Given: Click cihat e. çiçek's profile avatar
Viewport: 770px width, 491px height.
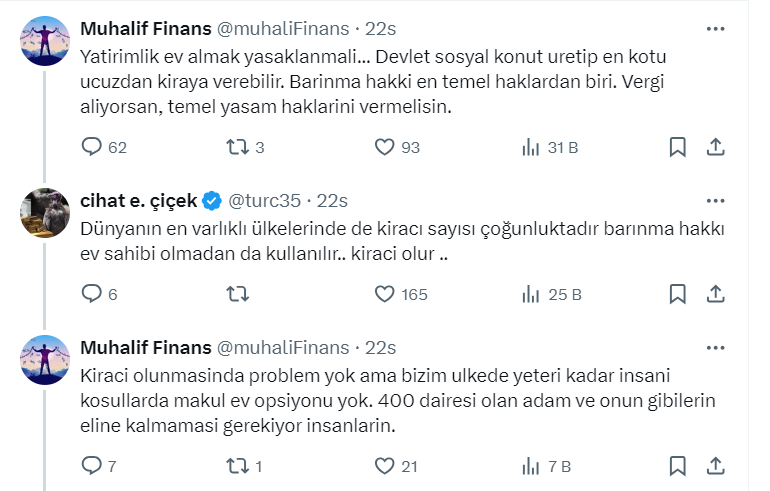Looking at the screenshot, I should 44,211.
